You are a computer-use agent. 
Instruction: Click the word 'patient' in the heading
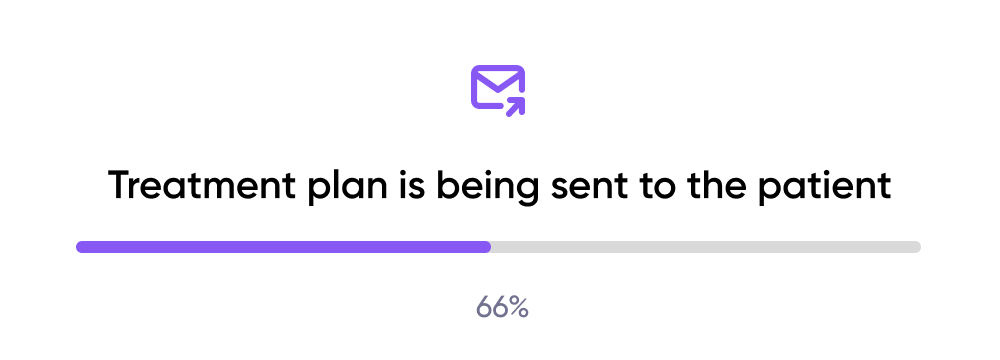[x=825, y=186]
